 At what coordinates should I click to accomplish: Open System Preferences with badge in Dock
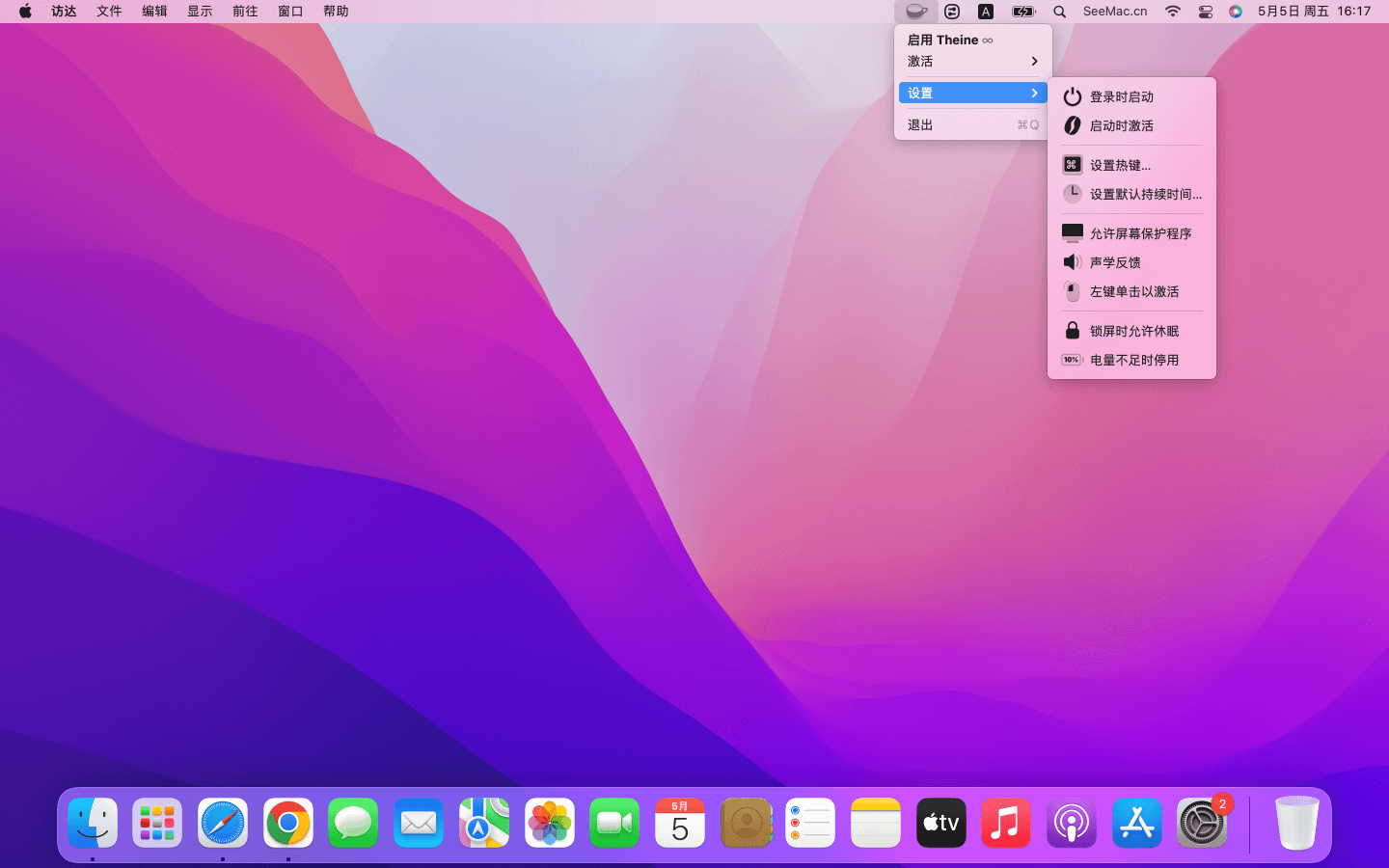pos(1201,824)
